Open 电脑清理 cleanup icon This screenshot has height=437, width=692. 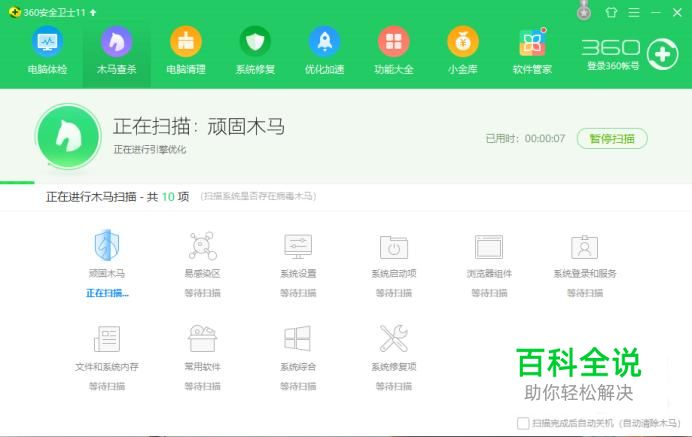[186, 41]
